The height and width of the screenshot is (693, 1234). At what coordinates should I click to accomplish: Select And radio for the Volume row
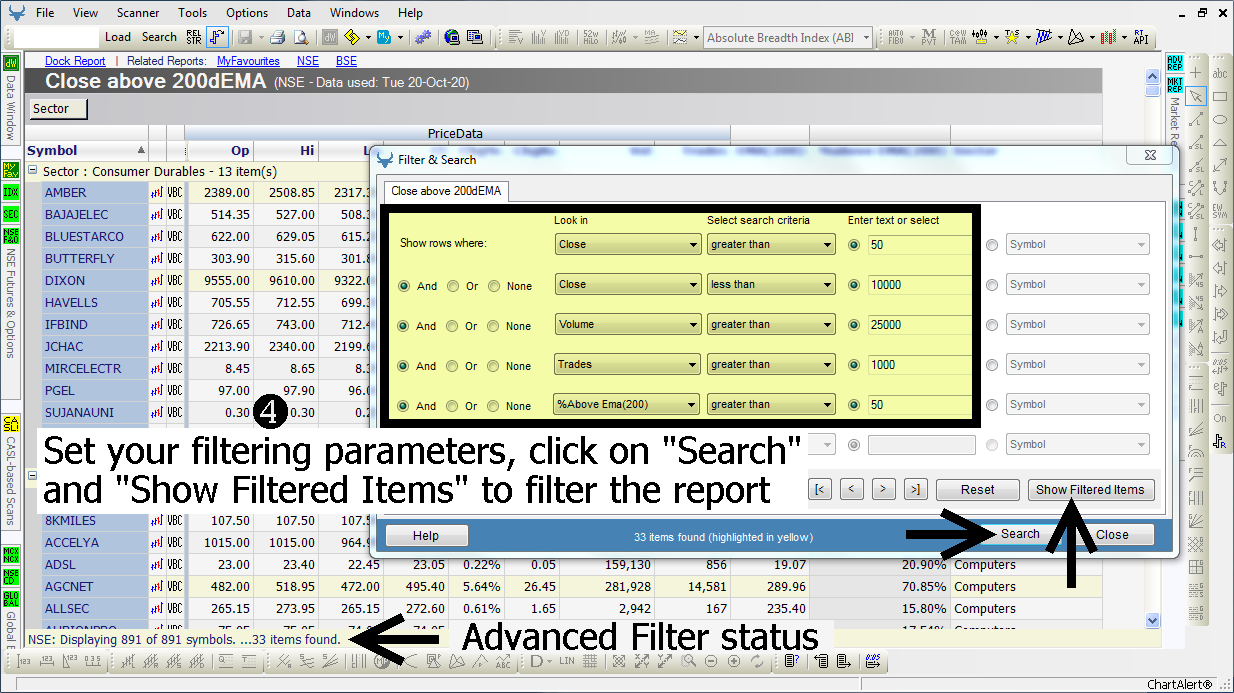[405, 326]
